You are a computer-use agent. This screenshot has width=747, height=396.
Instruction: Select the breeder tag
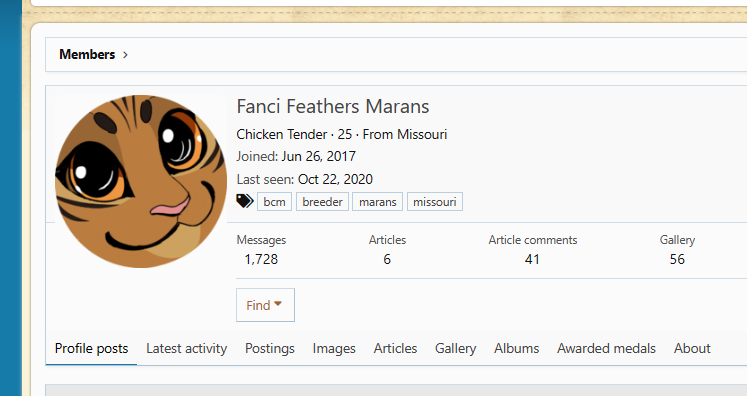(x=323, y=202)
